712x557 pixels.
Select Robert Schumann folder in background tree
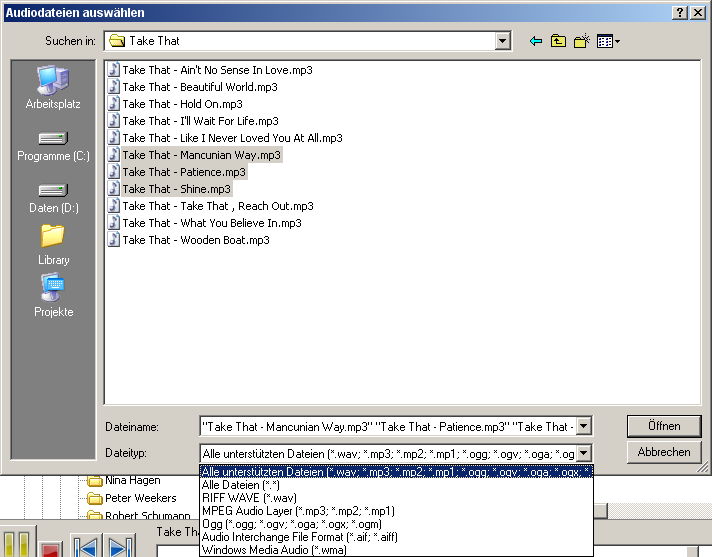139,516
